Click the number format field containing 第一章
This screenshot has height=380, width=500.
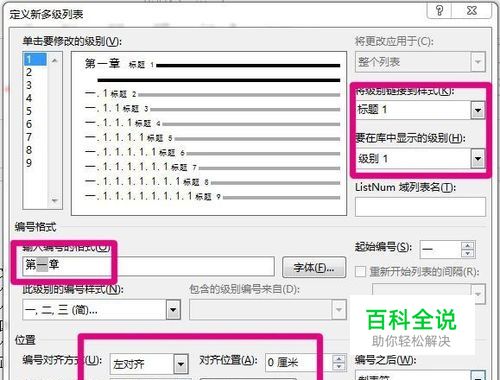coord(148,266)
